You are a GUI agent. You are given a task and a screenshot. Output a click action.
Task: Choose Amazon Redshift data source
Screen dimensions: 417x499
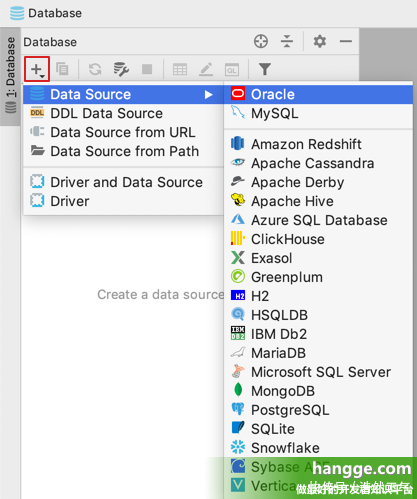(x=318, y=144)
